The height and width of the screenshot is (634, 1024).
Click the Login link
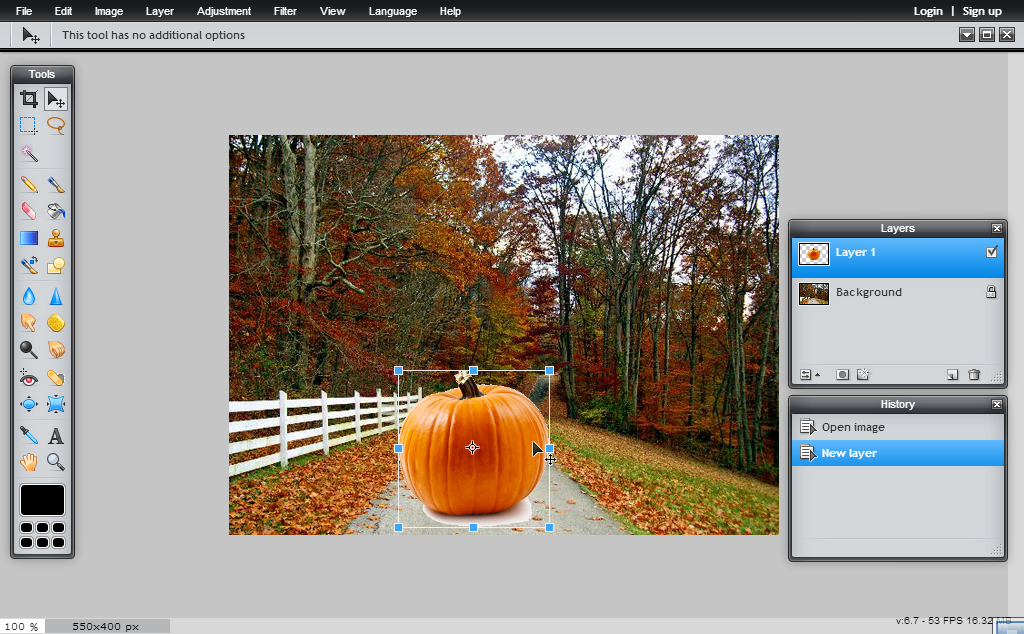pos(928,11)
